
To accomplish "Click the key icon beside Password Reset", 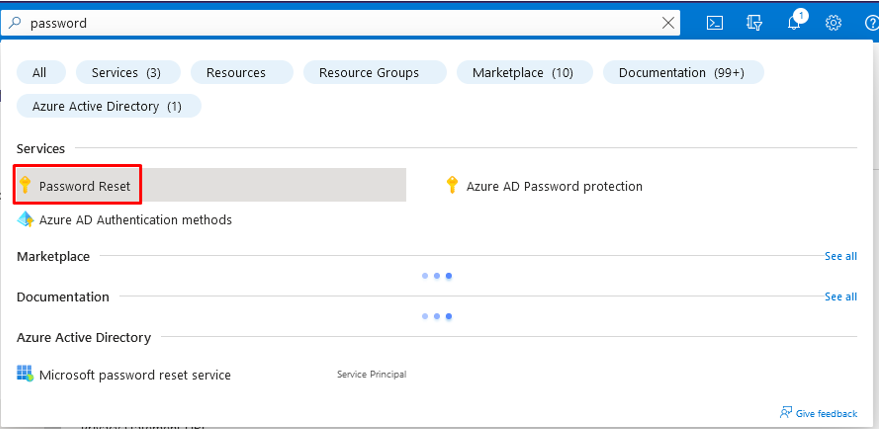I will point(25,185).
